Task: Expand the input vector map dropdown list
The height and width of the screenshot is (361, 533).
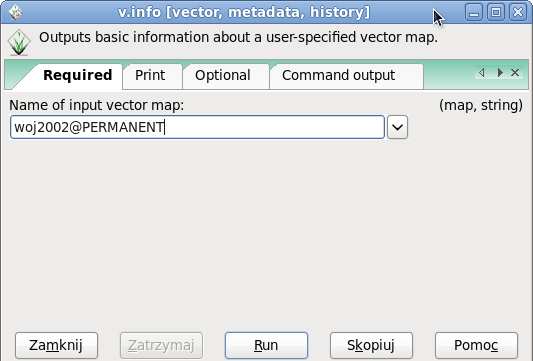Action: [397, 127]
